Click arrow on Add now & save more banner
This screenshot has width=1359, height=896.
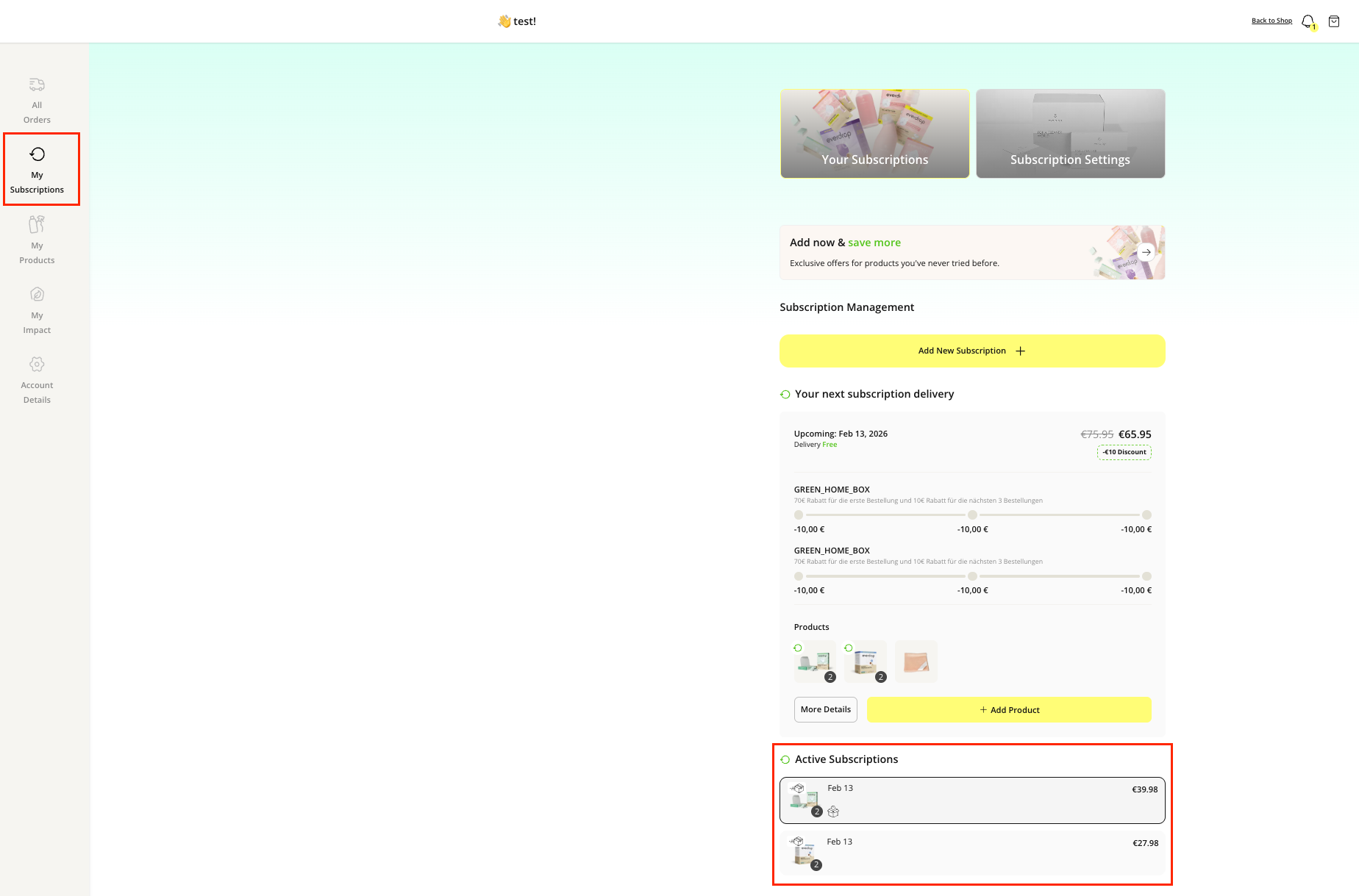point(1146,252)
